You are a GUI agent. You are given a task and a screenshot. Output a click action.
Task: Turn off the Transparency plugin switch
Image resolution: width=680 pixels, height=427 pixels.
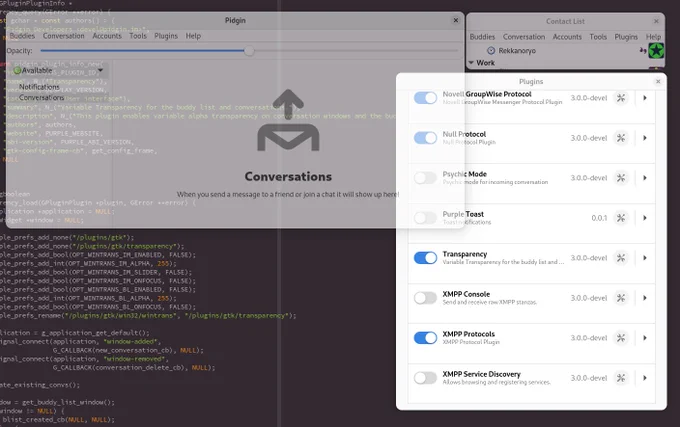425,258
